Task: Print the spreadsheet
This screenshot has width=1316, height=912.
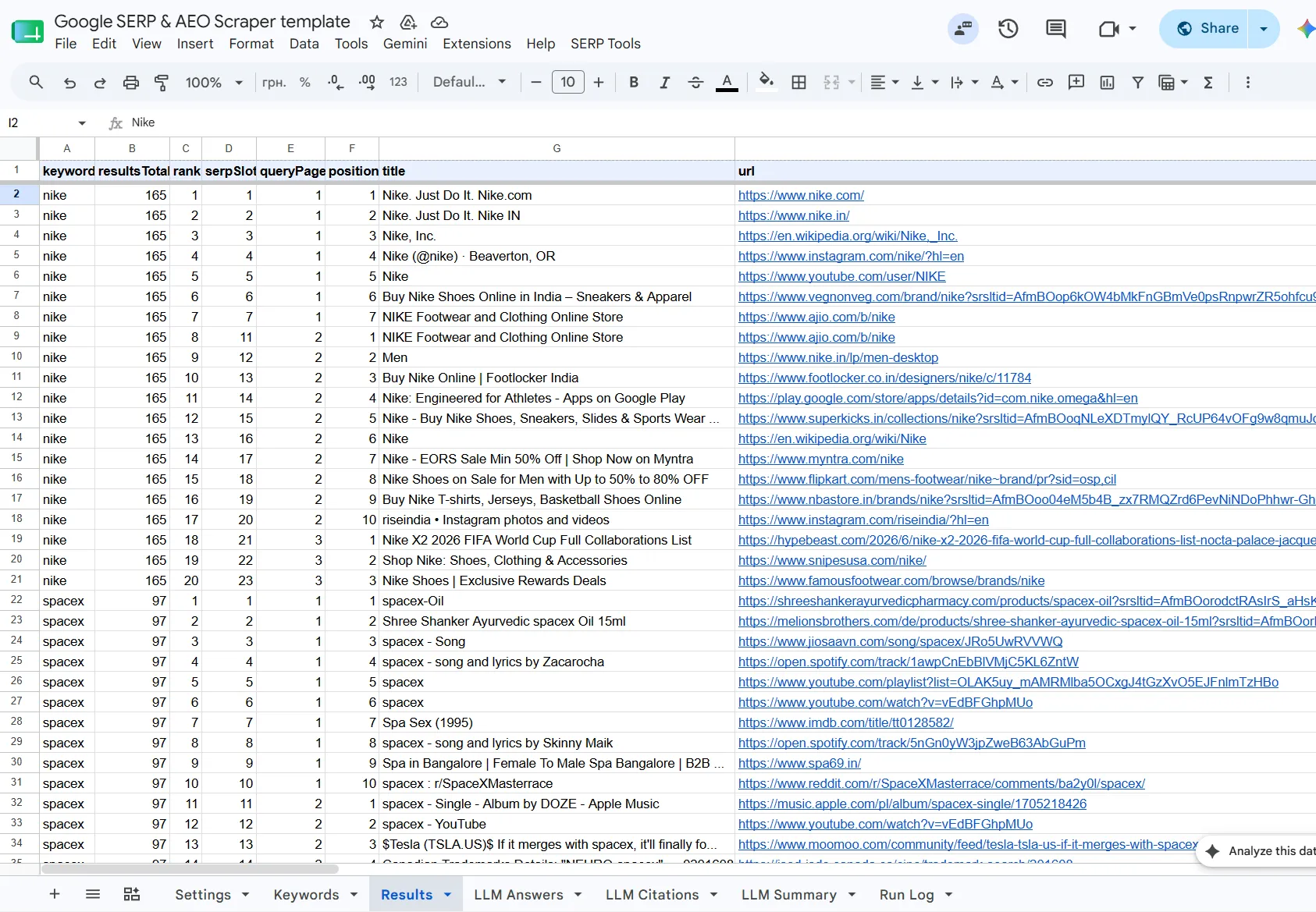Action: 131,82
